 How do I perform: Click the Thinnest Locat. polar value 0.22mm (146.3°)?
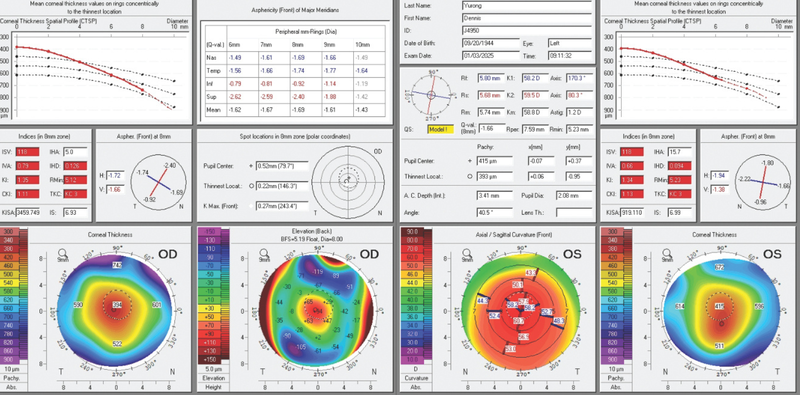pos(282,186)
